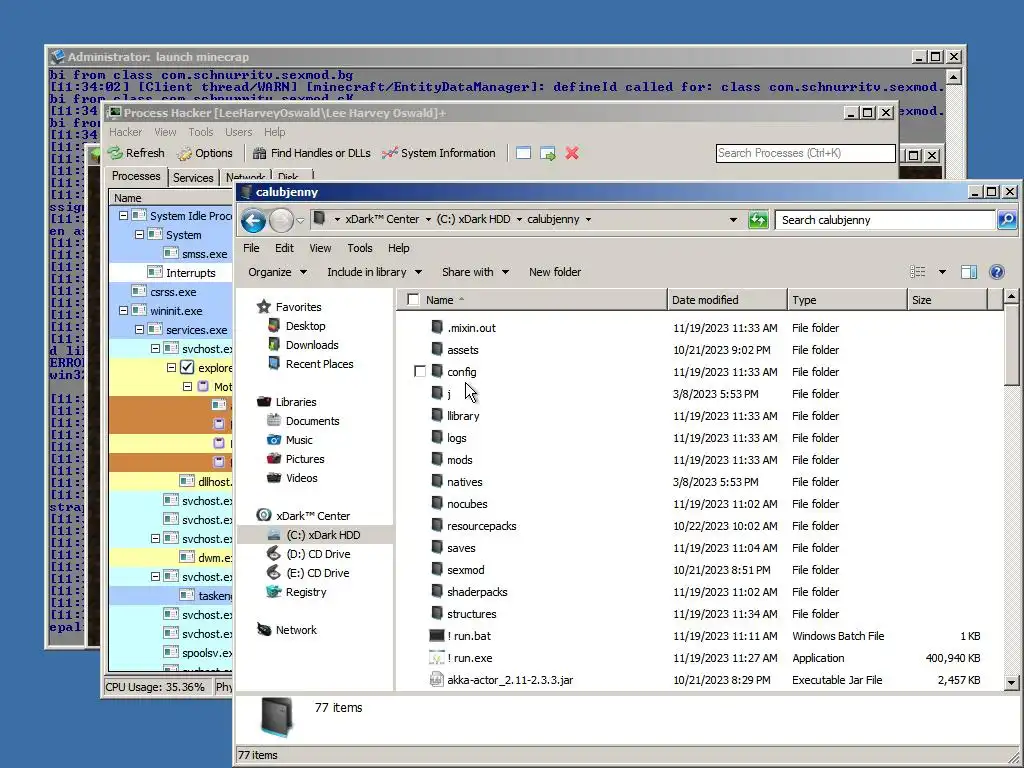Open Tools menu in Explorer

click(360, 248)
